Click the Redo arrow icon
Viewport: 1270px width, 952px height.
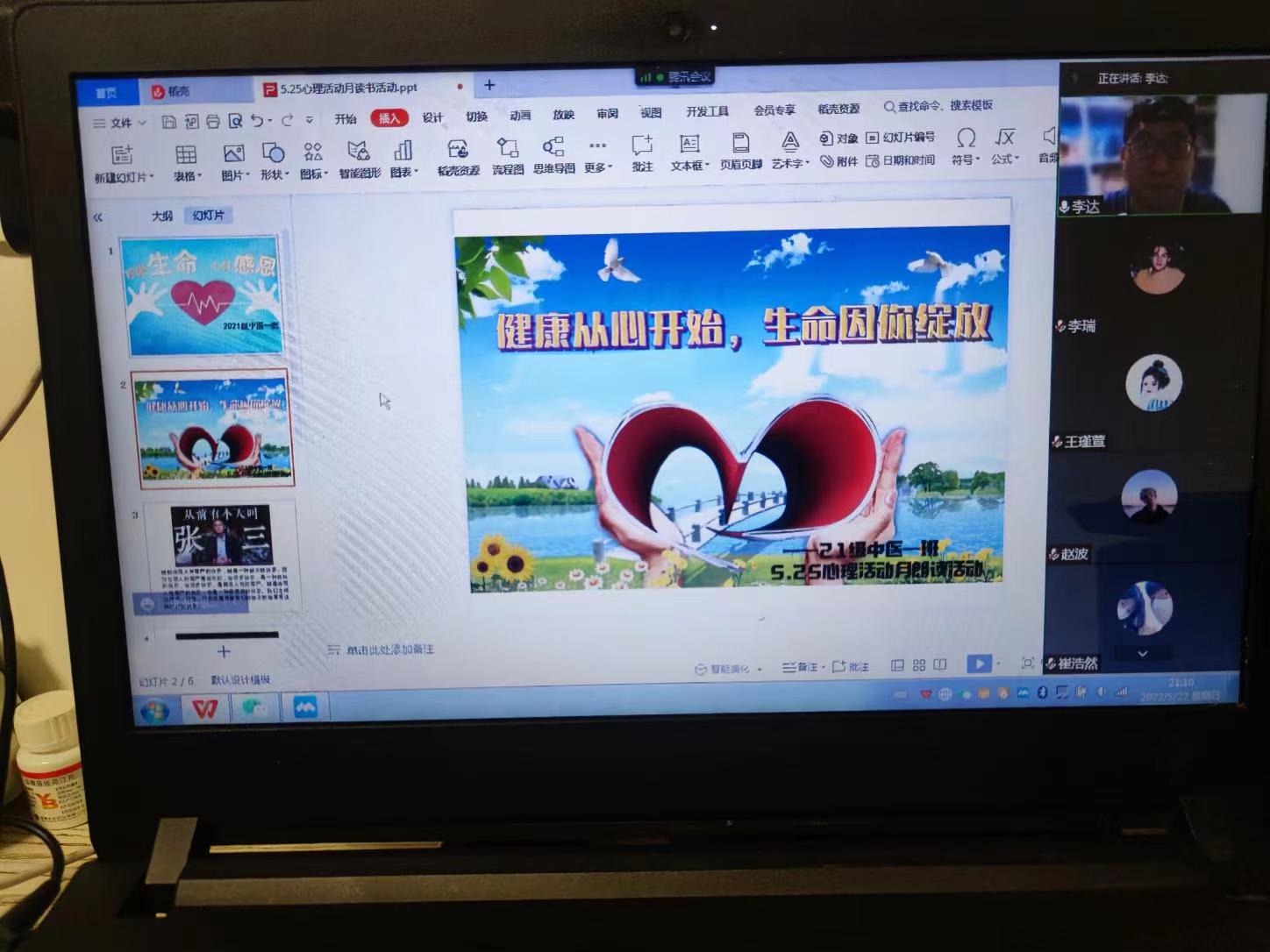click(287, 120)
